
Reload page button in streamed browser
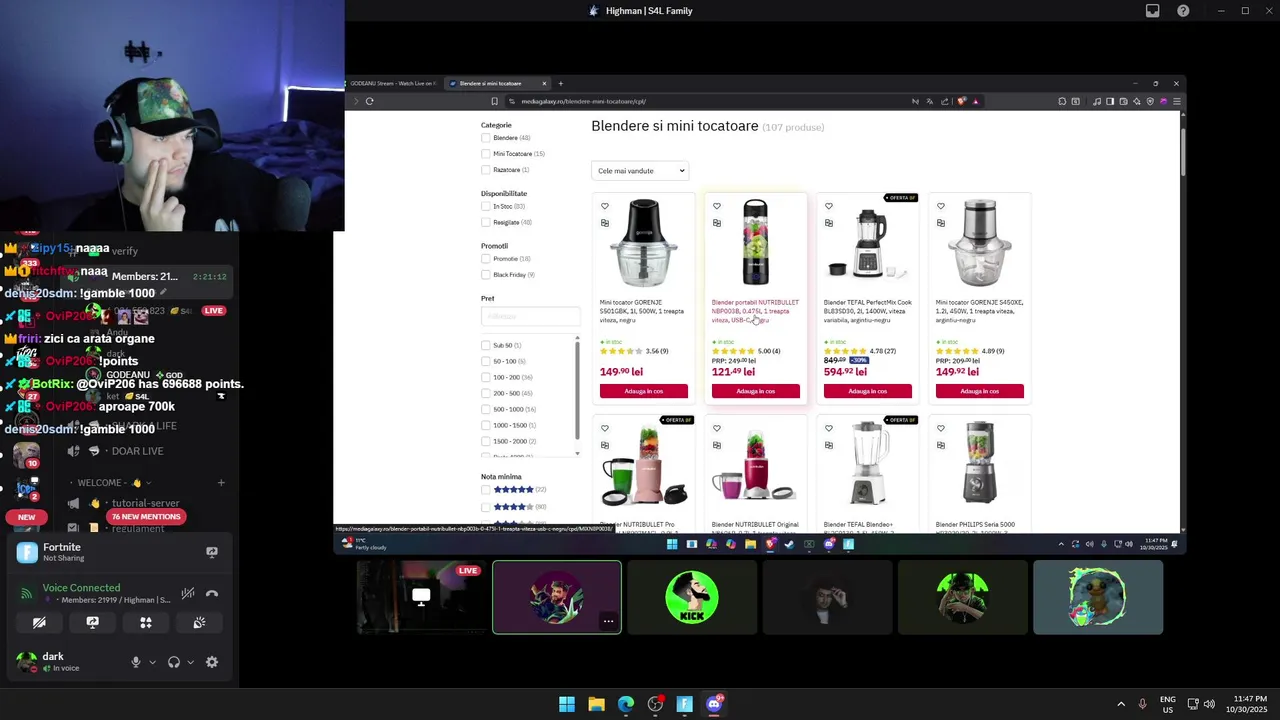(370, 101)
